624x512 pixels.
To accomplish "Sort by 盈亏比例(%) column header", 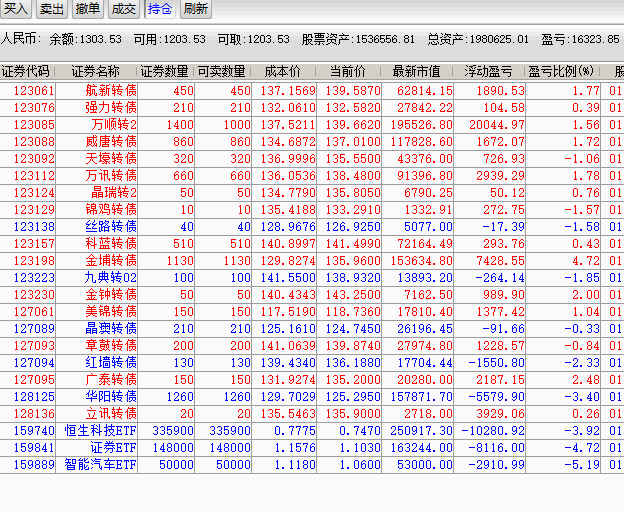I will [562, 72].
